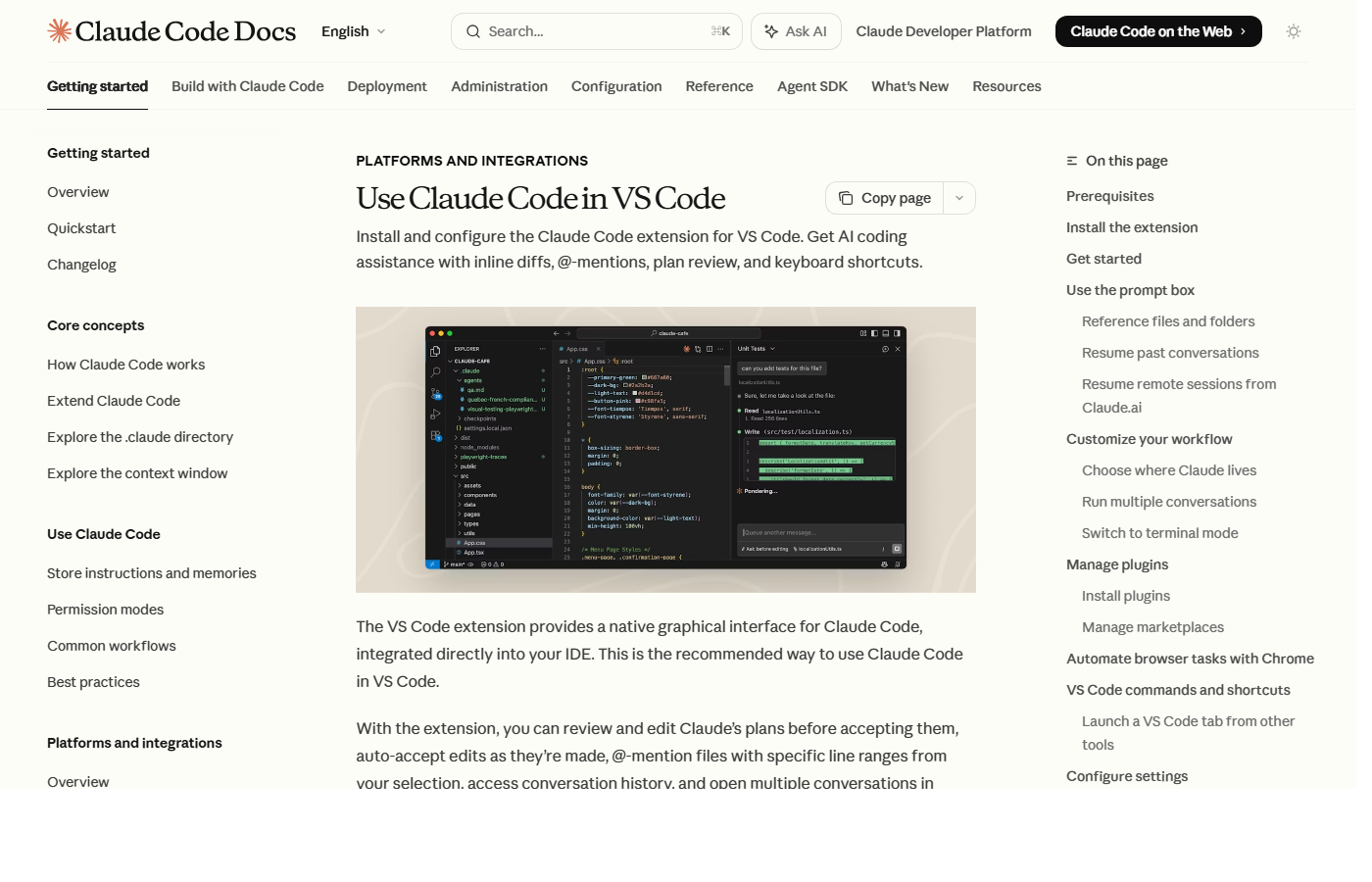
Task: Click the Use Claude Code in VS Code heading
Action: click(540, 198)
